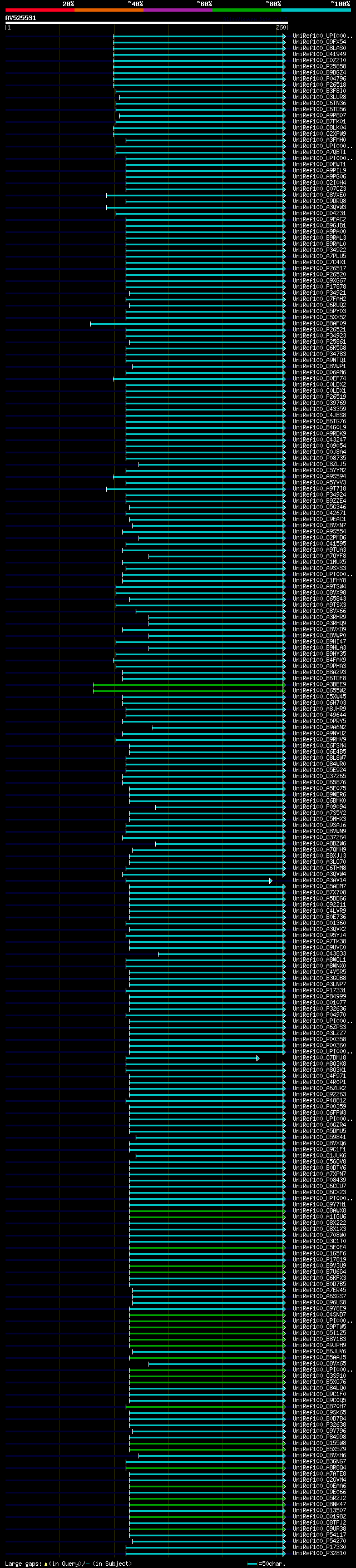The width and height of the screenshot is (356, 1568).
Task: Click the green alignment bar for A3BEE9
Action: [189, 685]
